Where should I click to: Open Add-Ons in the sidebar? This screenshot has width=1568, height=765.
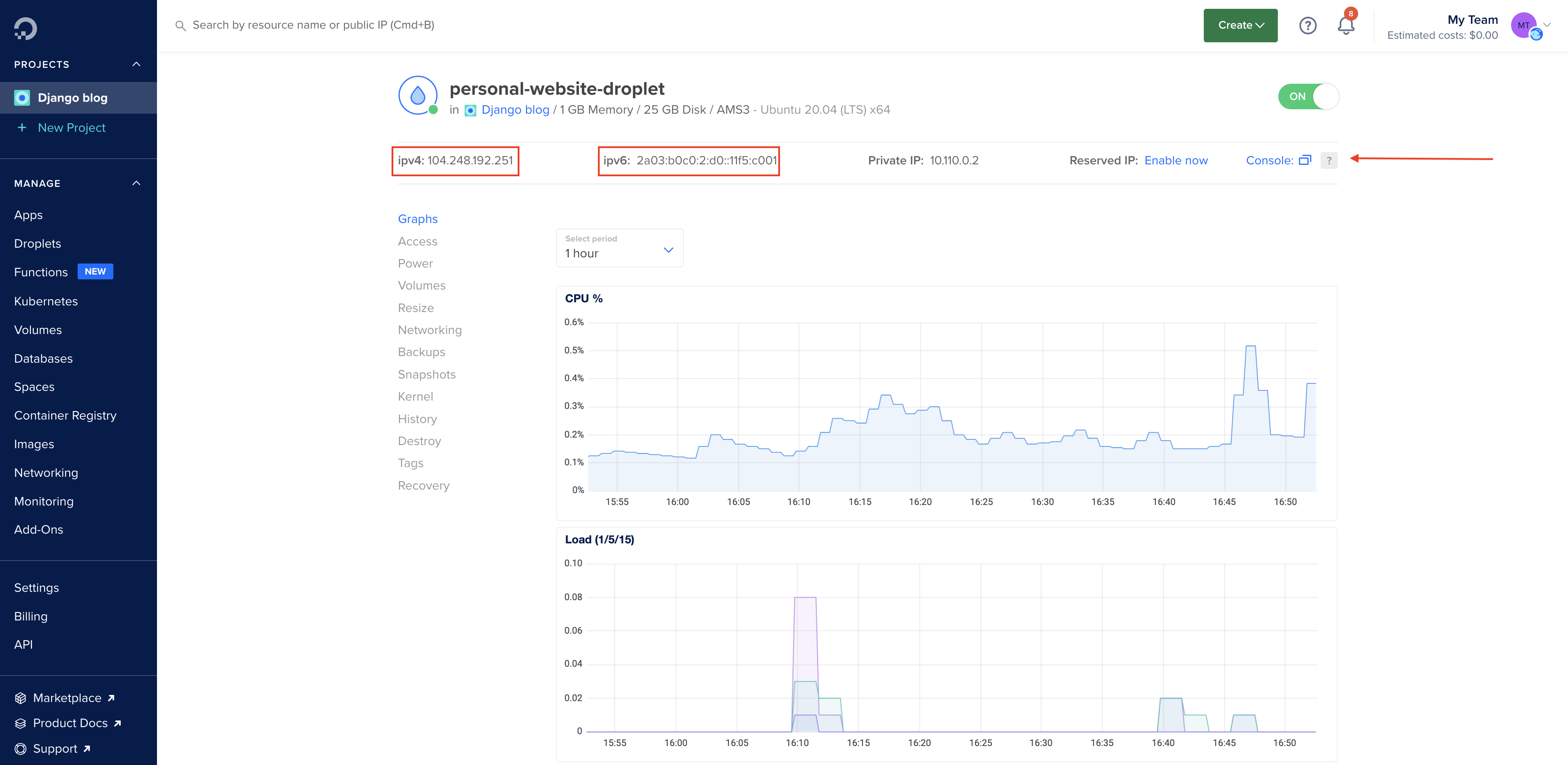pos(38,530)
